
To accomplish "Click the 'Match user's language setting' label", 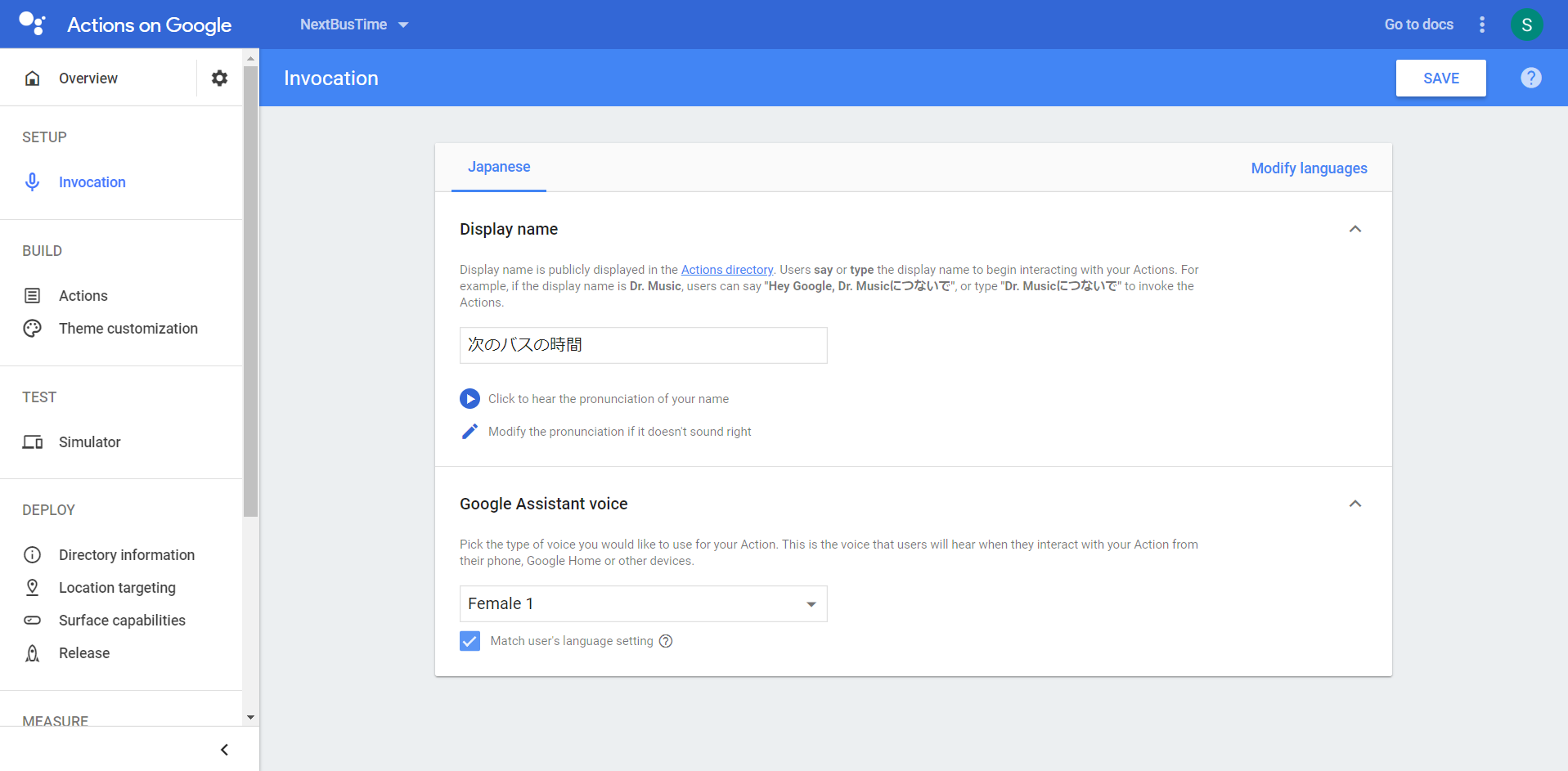I will 572,641.
